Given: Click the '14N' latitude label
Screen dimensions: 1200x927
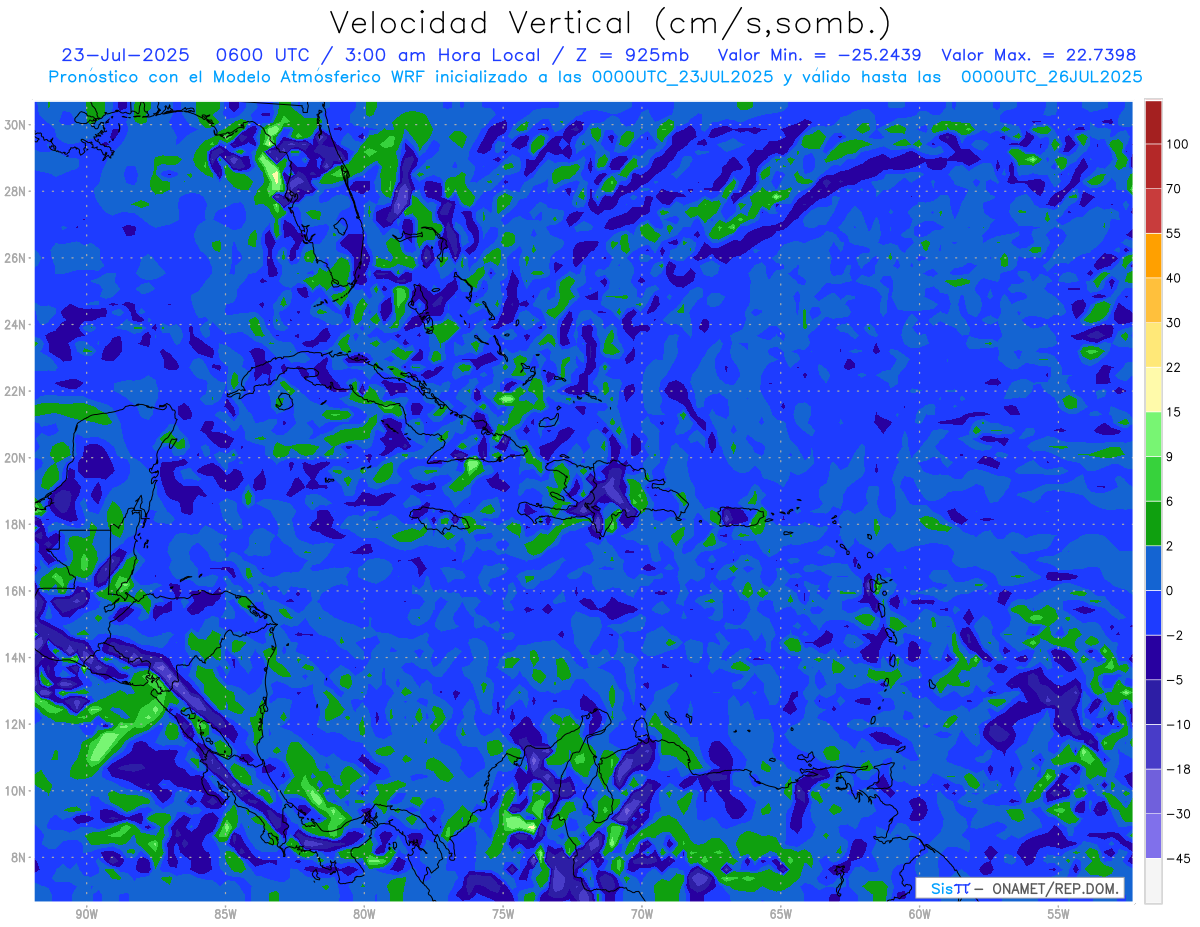Looking at the screenshot, I should [16, 658].
